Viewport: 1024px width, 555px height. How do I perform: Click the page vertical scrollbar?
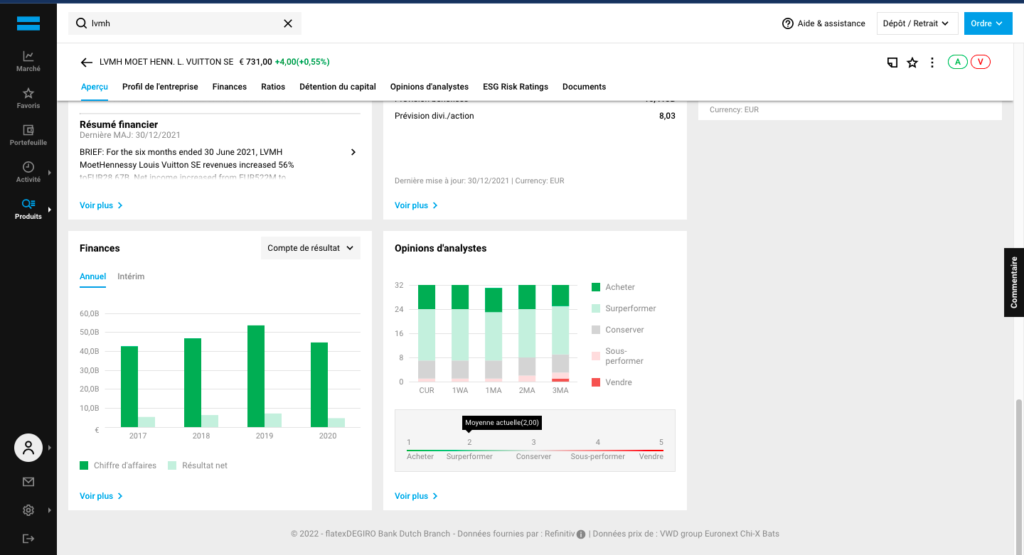1019,475
